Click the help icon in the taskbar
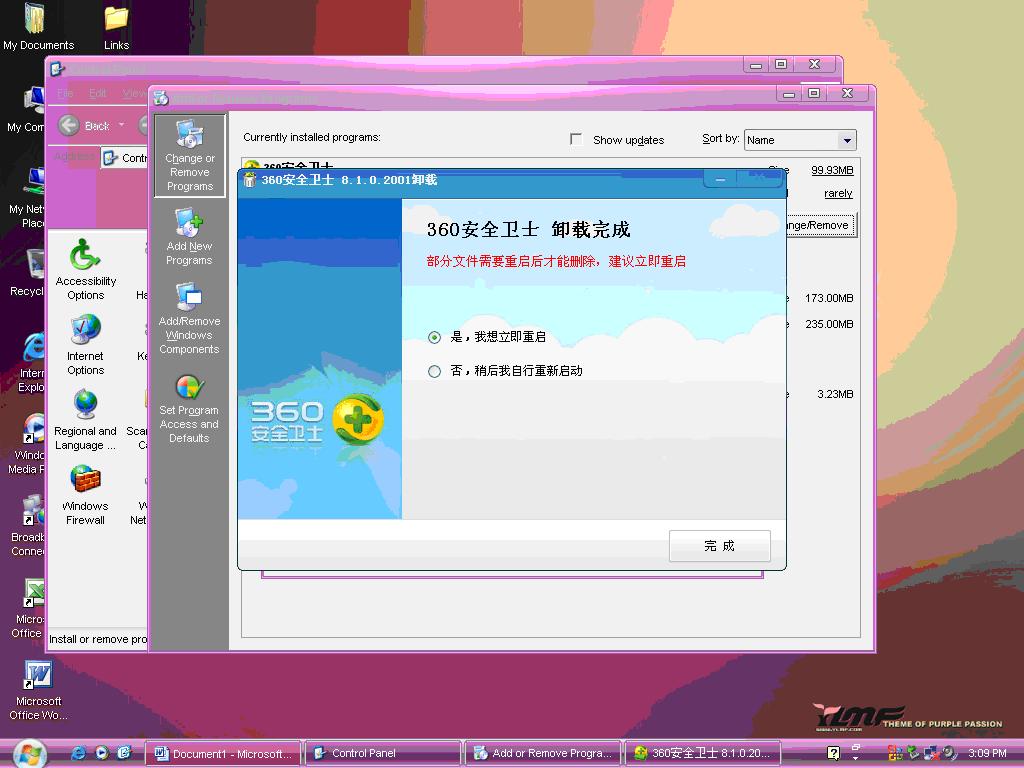The width and height of the screenshot is (1024, 768). (x=833, y=753)
